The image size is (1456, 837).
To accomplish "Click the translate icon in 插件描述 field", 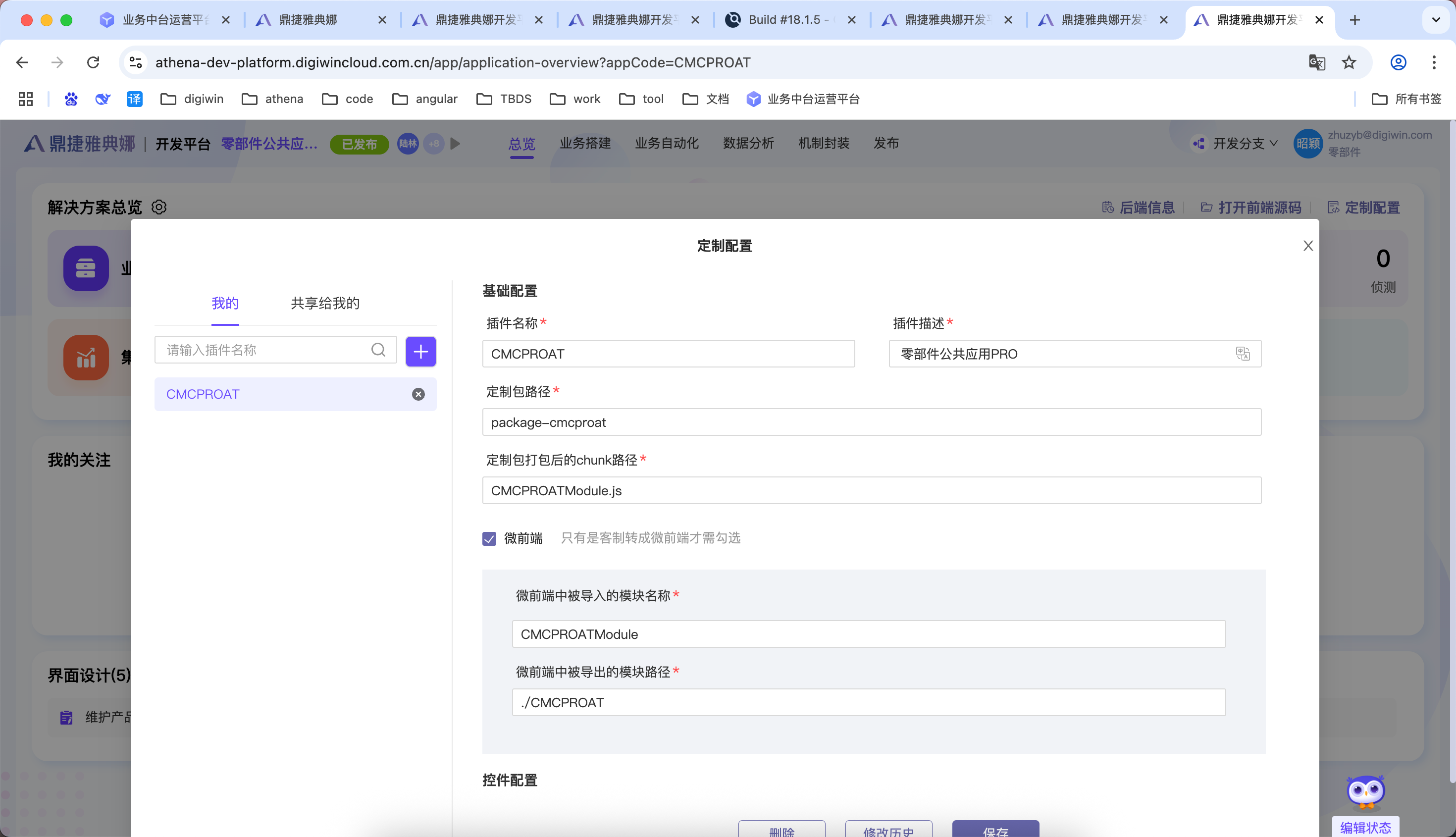I will click(1243, 354).
